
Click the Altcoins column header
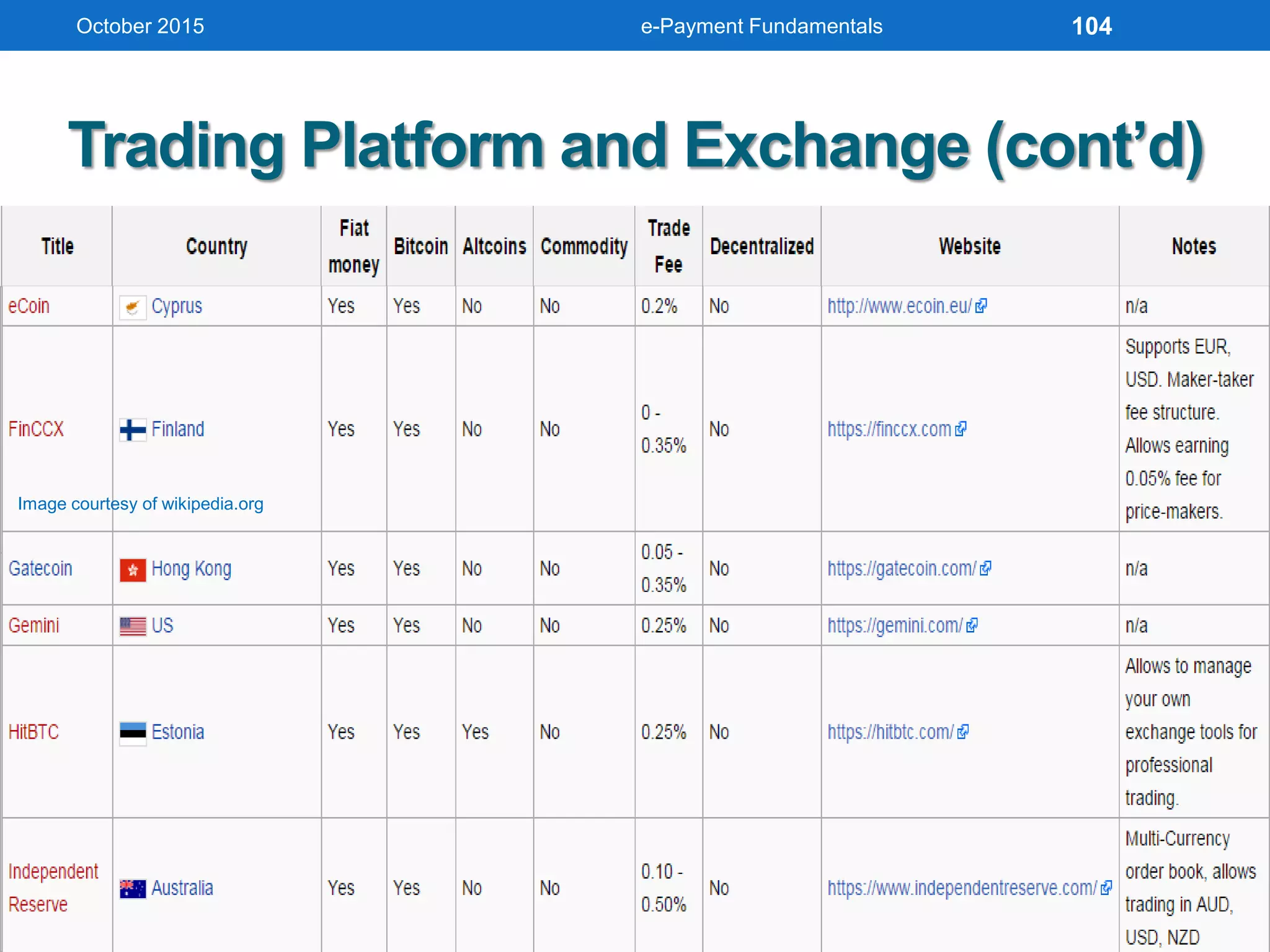494,247
